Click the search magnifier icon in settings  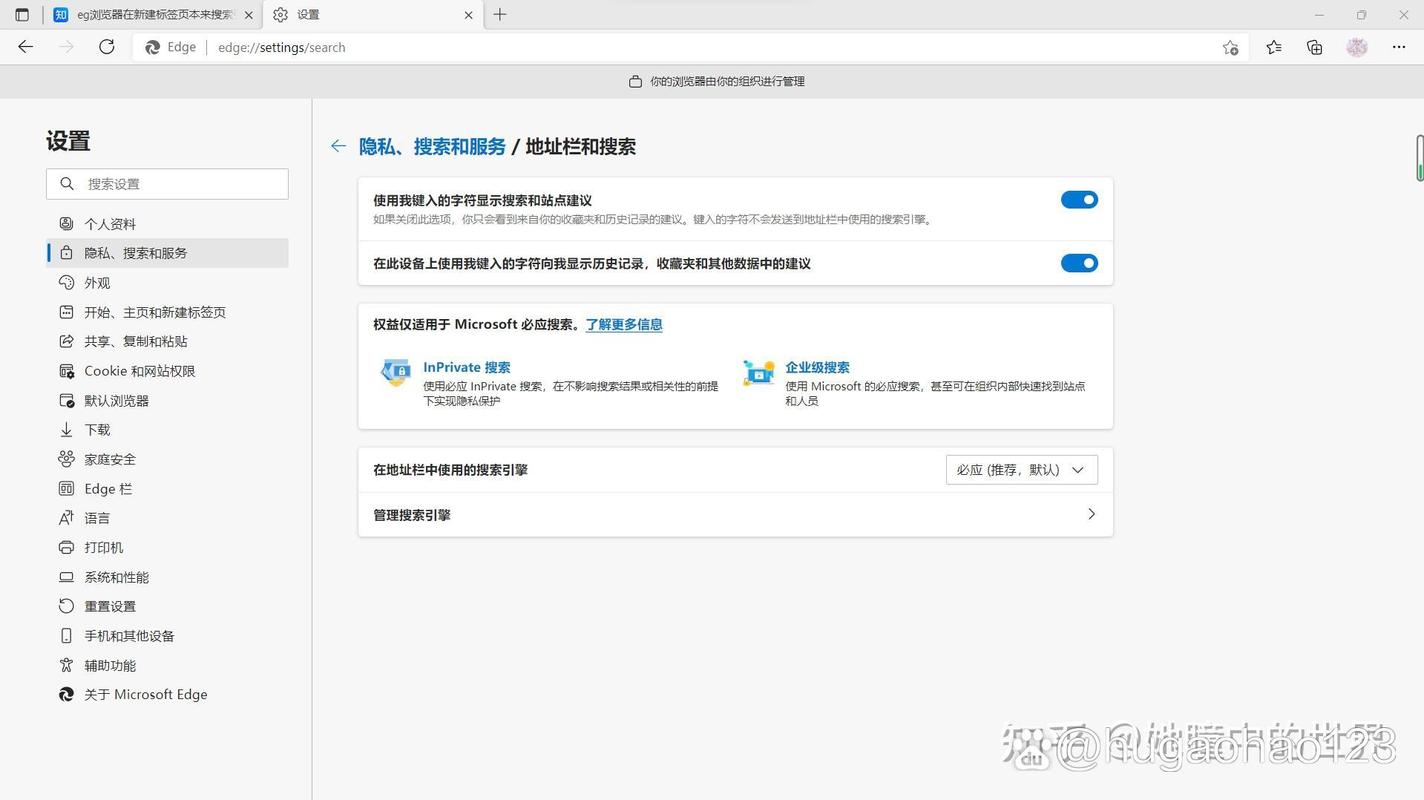[67, 184]
